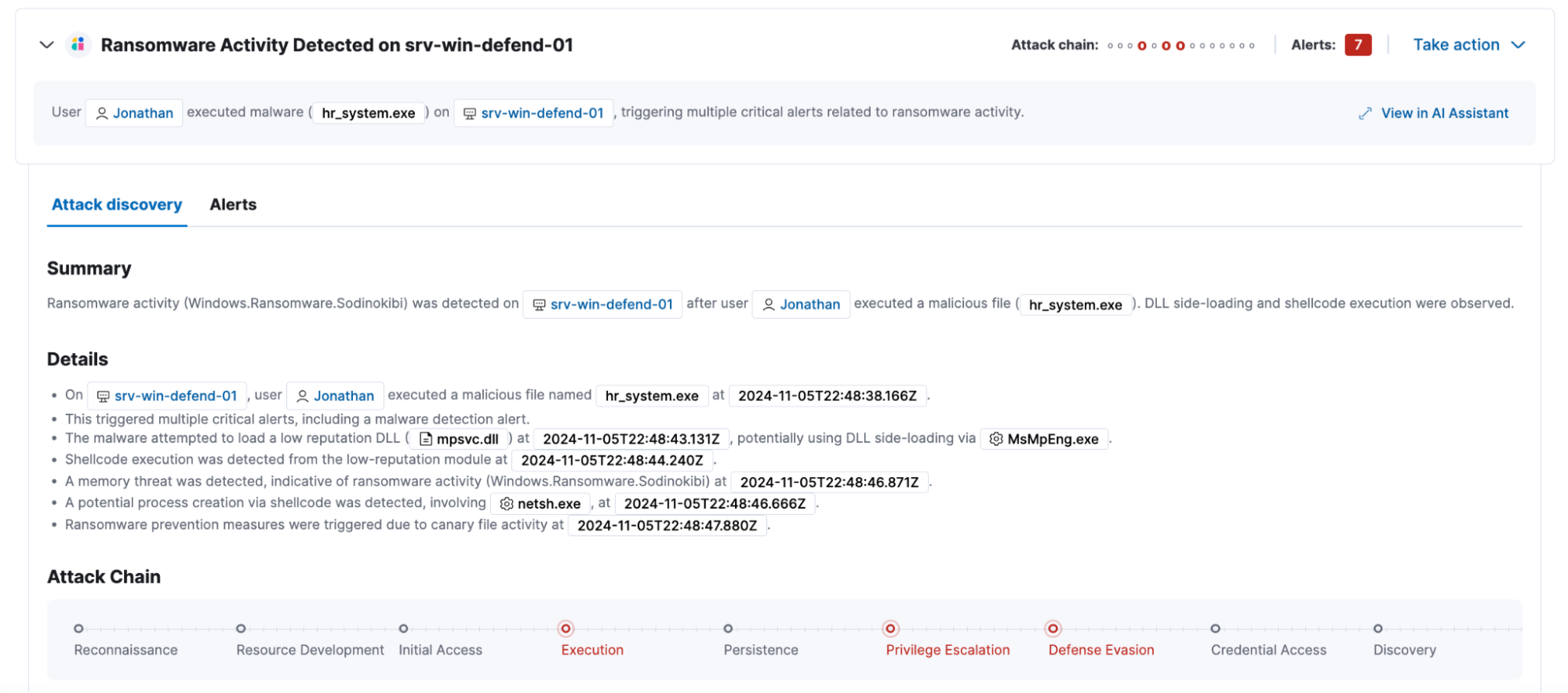Click the mini attack chain dots in header

click(1181, 46)
